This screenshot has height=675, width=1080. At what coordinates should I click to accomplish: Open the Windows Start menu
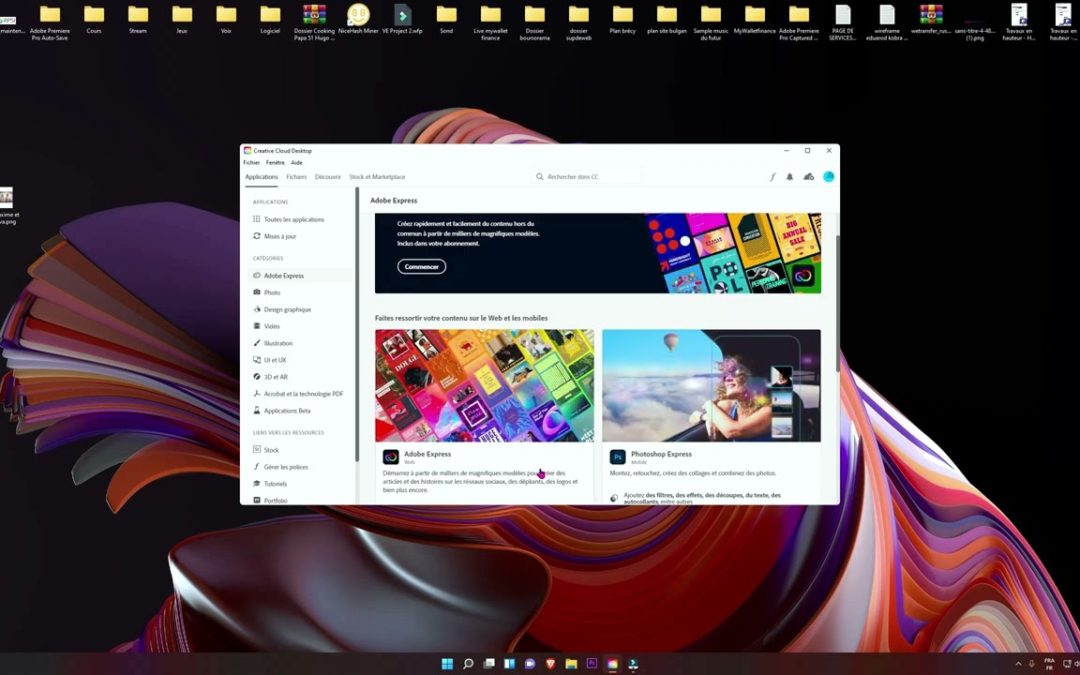point(447,664)
